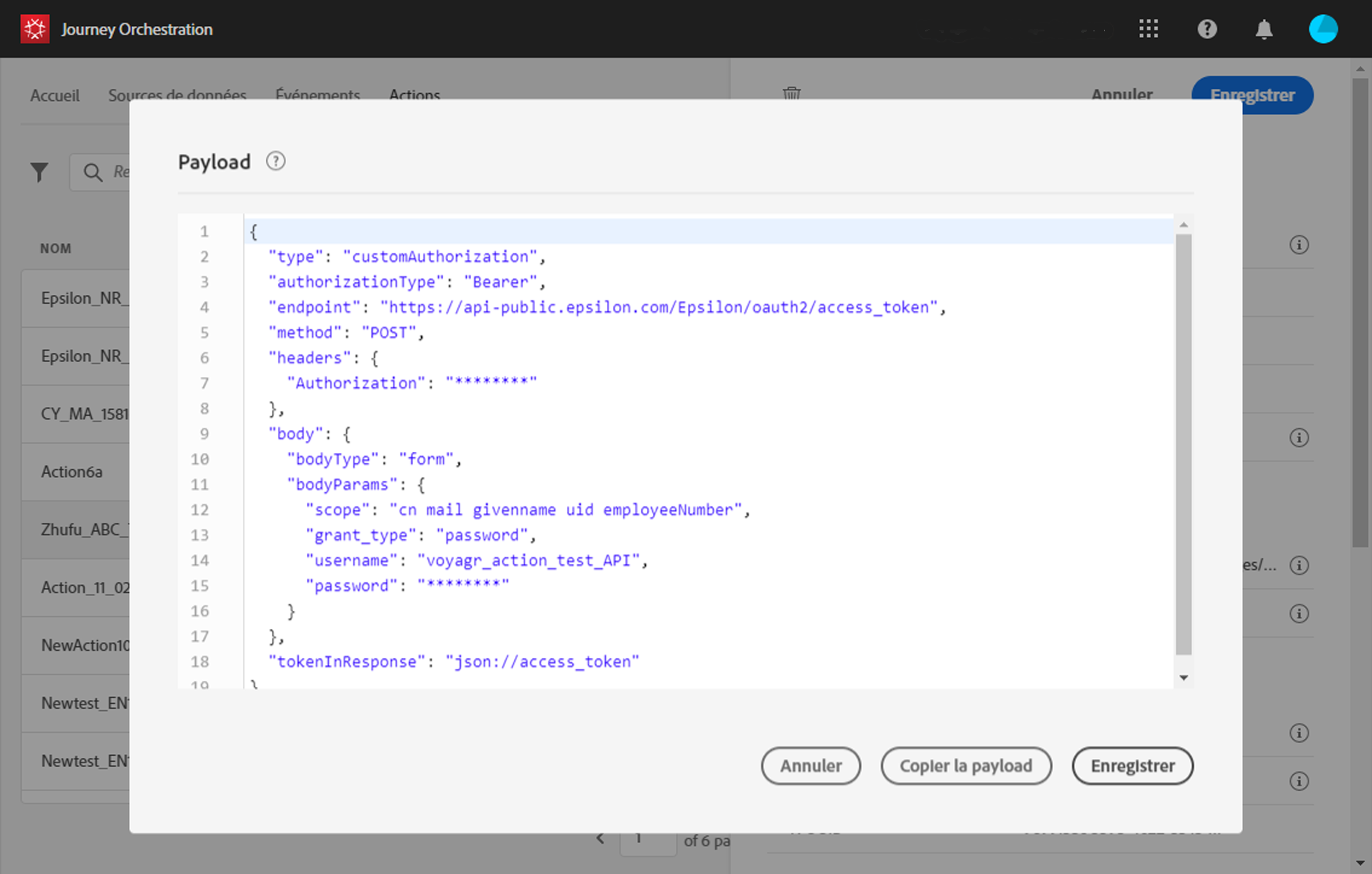Click Annuler in the Payload dialog
The height and width of the screenshot is (874, 1372).
(810, 765)
